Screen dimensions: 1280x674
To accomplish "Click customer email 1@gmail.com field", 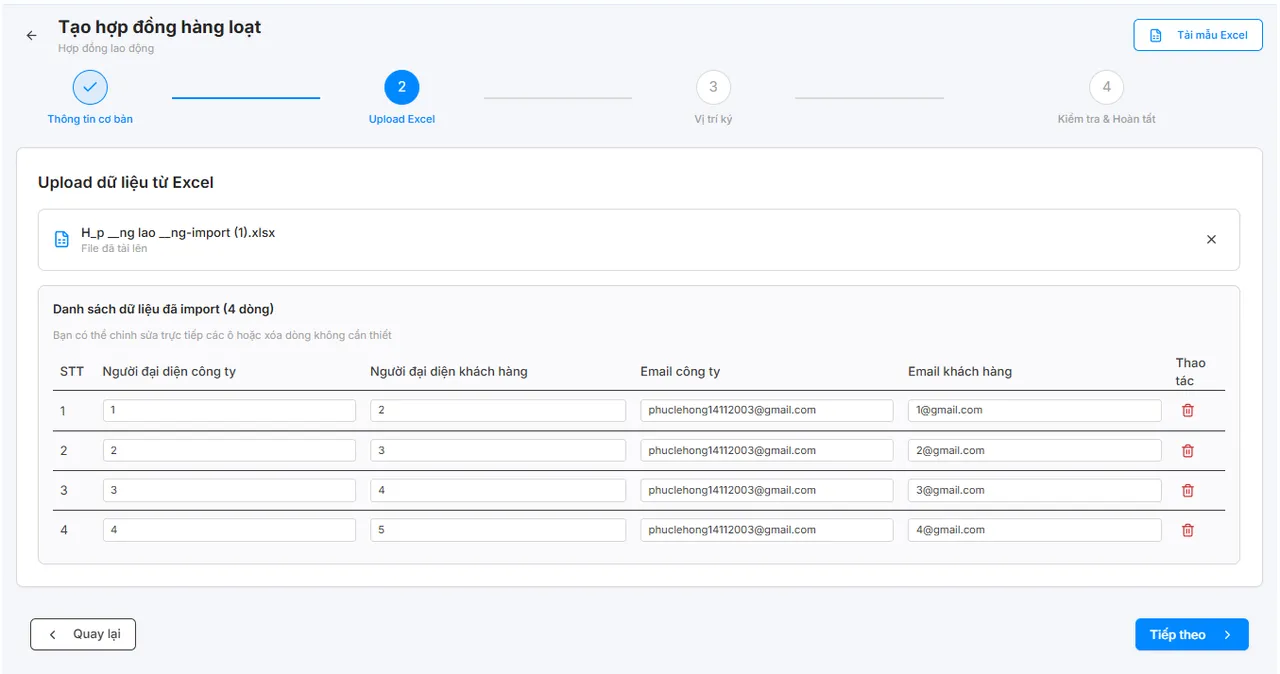I will [1034, 410].
